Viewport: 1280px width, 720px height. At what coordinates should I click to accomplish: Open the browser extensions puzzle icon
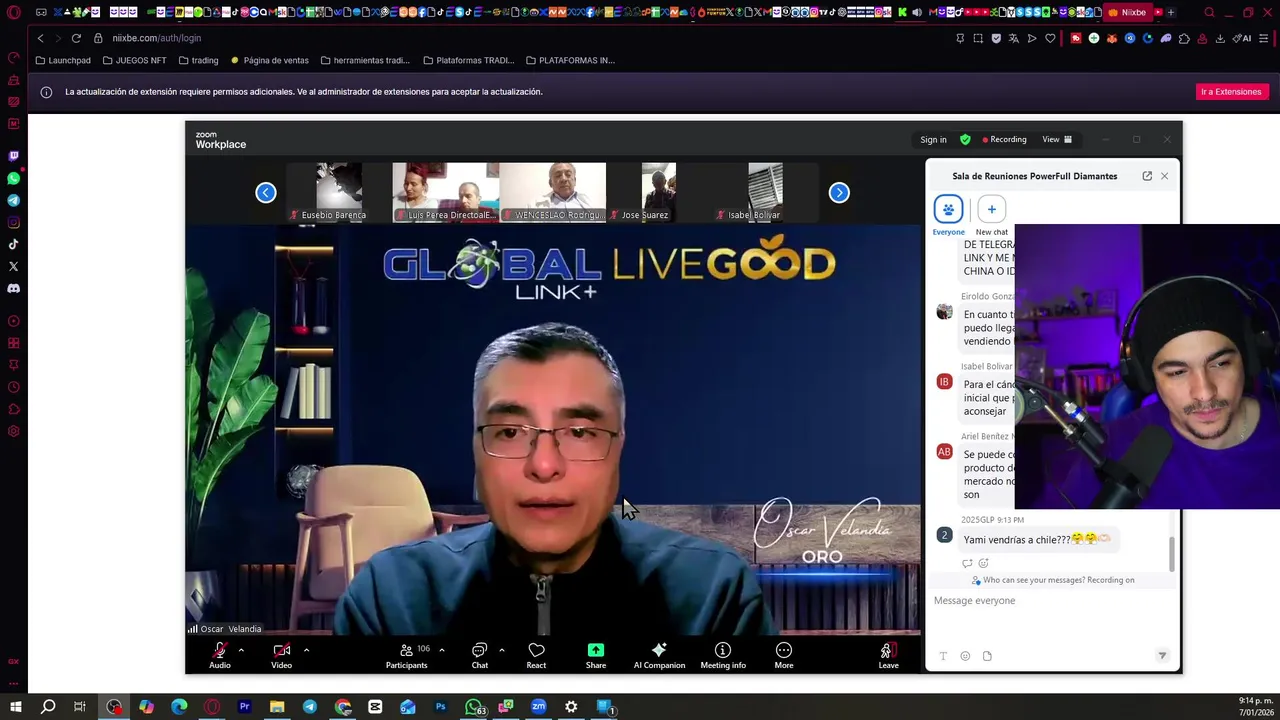coord(1184,38)
